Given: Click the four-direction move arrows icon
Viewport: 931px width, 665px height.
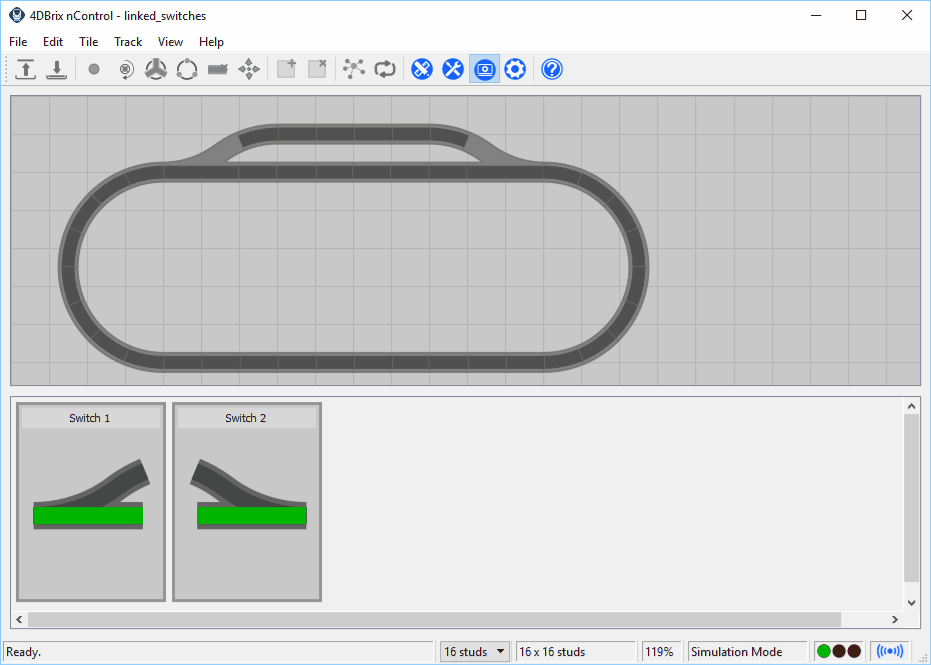Looking at the screenshot, I should coord(249,69).
